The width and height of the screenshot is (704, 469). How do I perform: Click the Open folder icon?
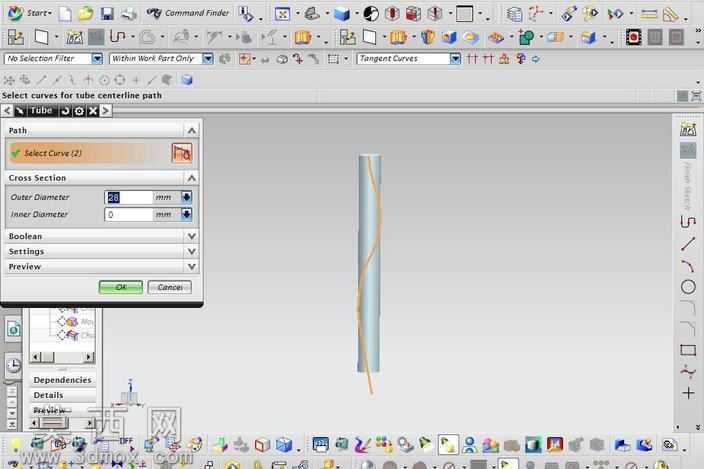[85, 14]
